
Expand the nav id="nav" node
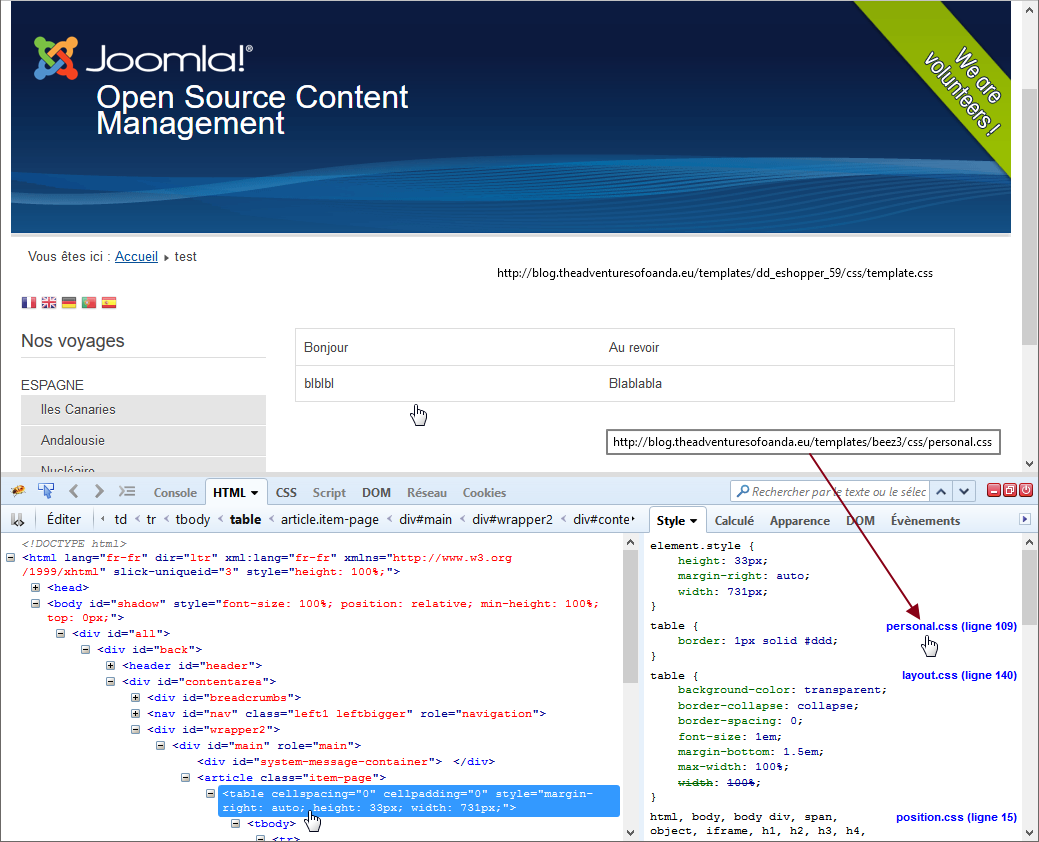136,714
